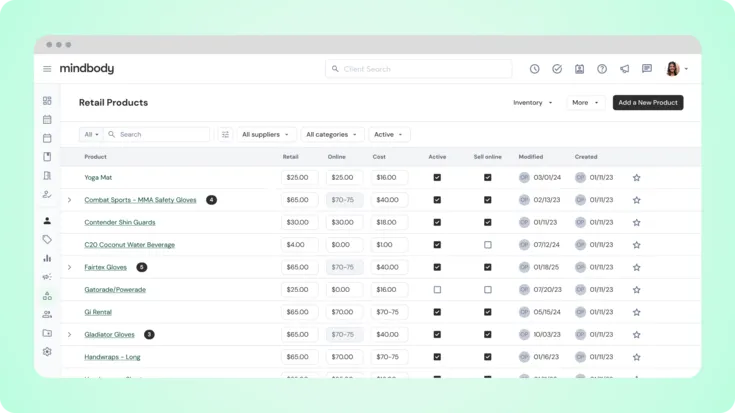735x413 pixels.
Task: Open the contact card icon in header
Action: click(x=579, y=69)
